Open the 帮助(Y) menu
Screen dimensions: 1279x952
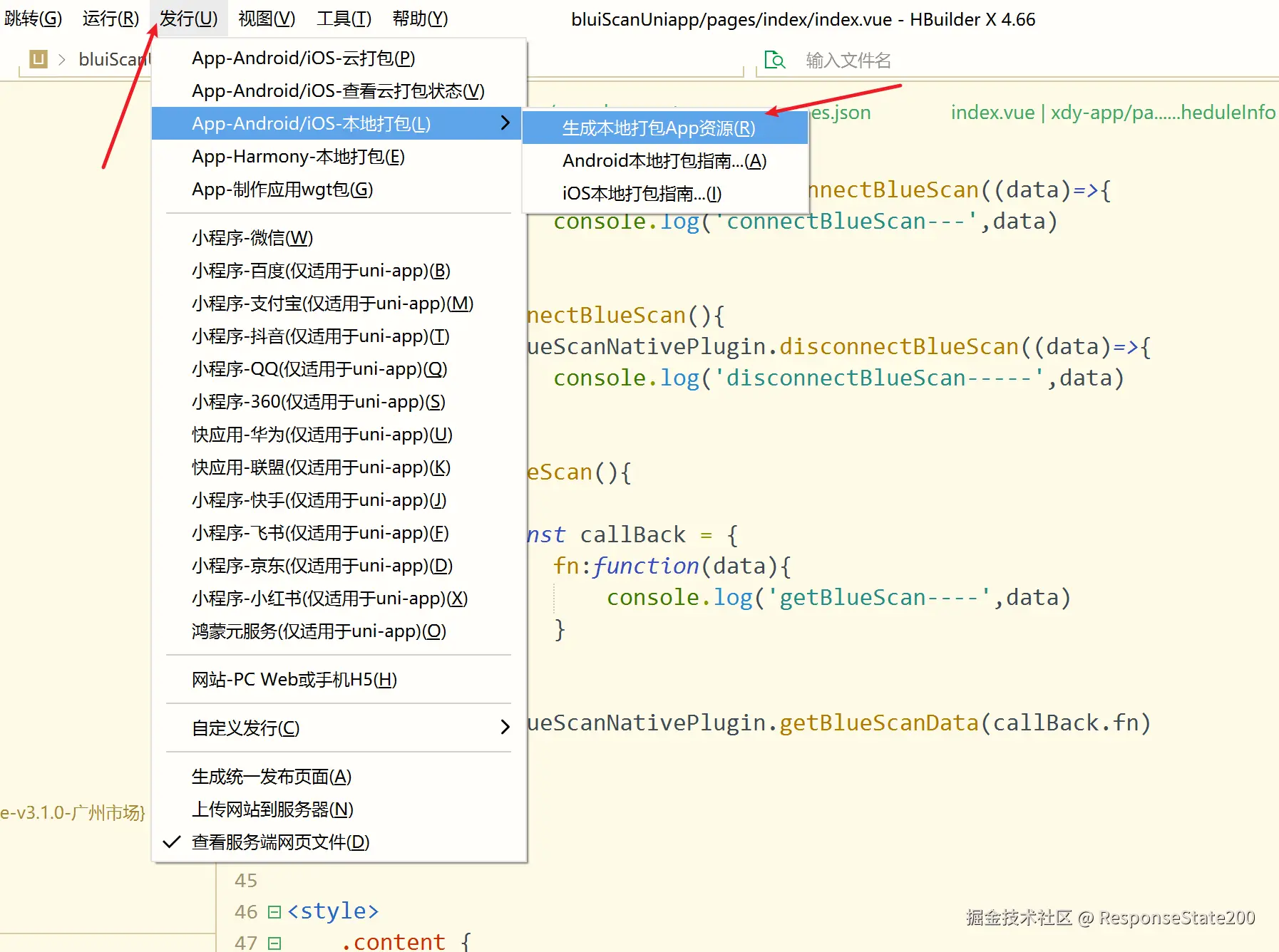click(x=420, y=19)
